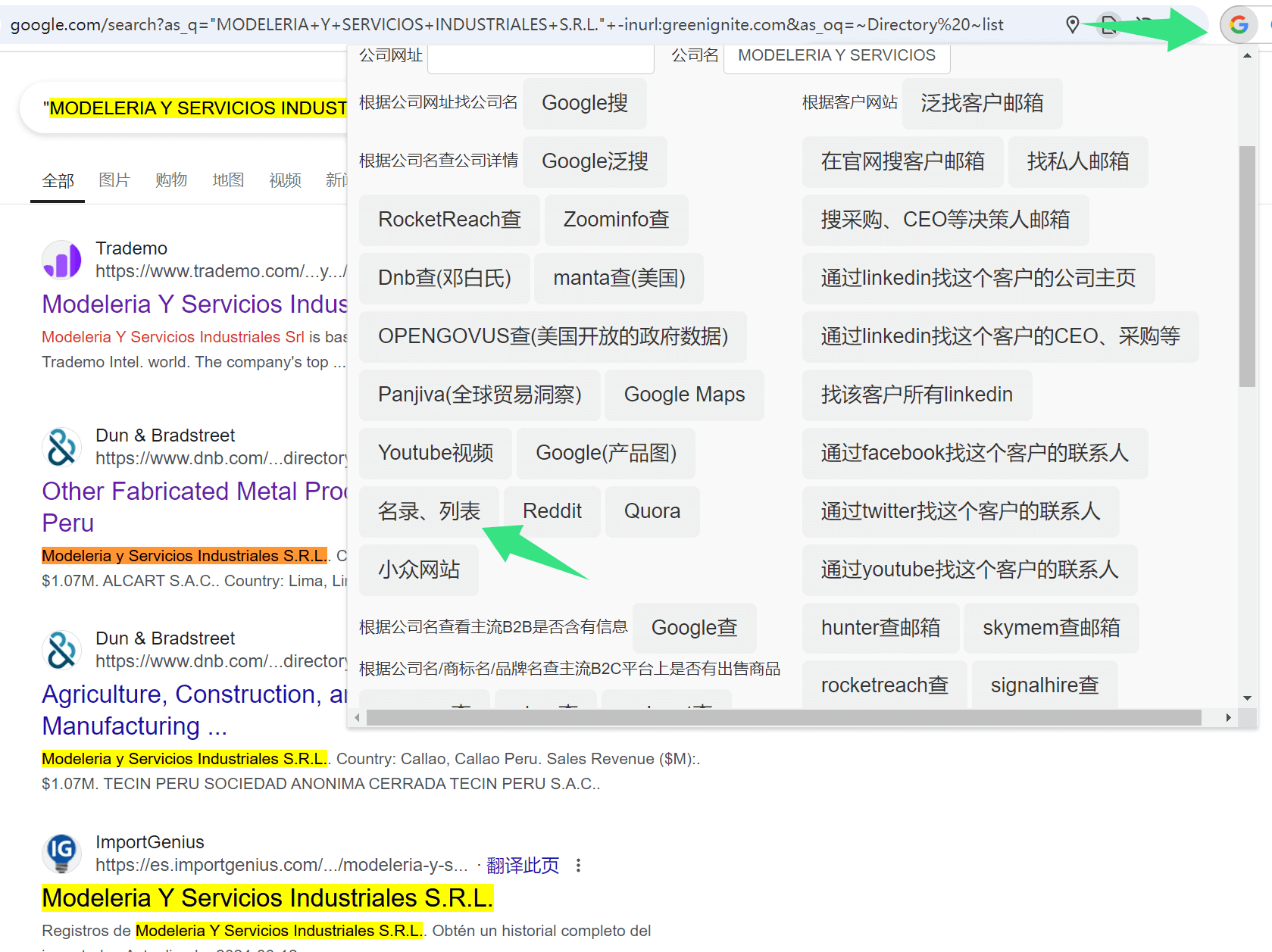Open the ImportGenius Modeleria Y Servicios Industriales result
This screenshot has width=1272, height=952.
[x=267, y=898]
